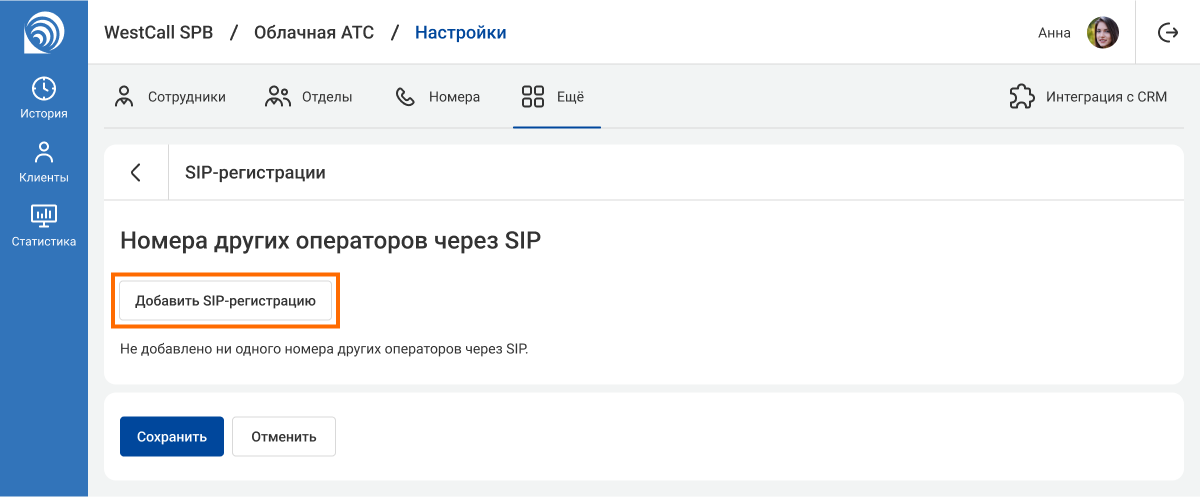1200x497 pixels.
Task: Click the Добавить SIP-регистрацию button
Action: (x=225, y=300)
